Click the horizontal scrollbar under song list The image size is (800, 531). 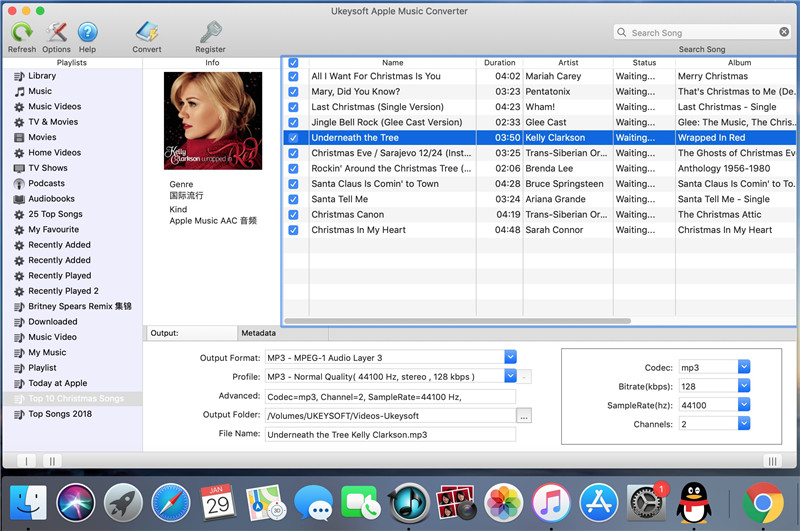[x=457, y=321]
